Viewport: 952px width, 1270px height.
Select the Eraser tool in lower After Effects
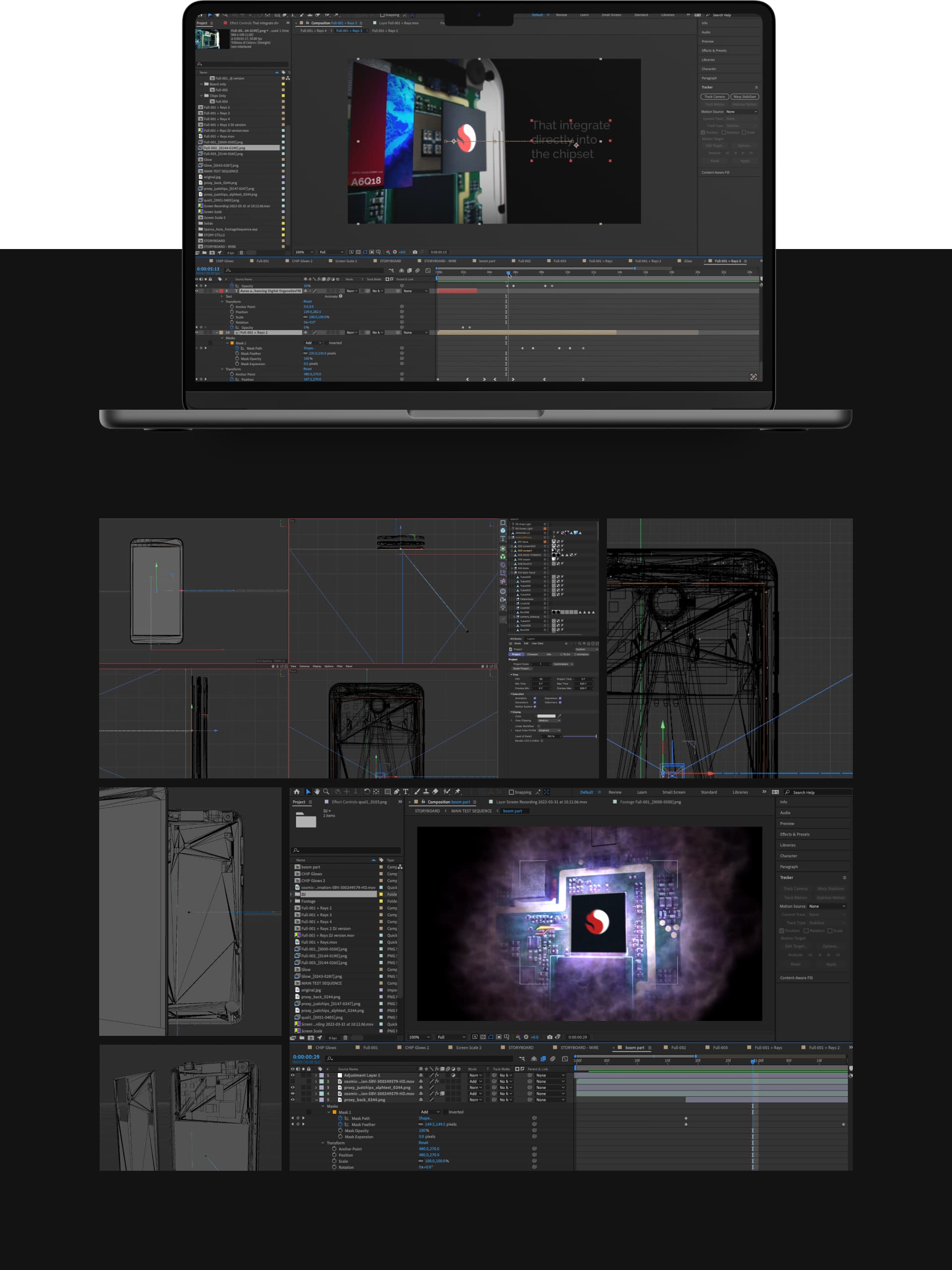[x=435, y=792]
